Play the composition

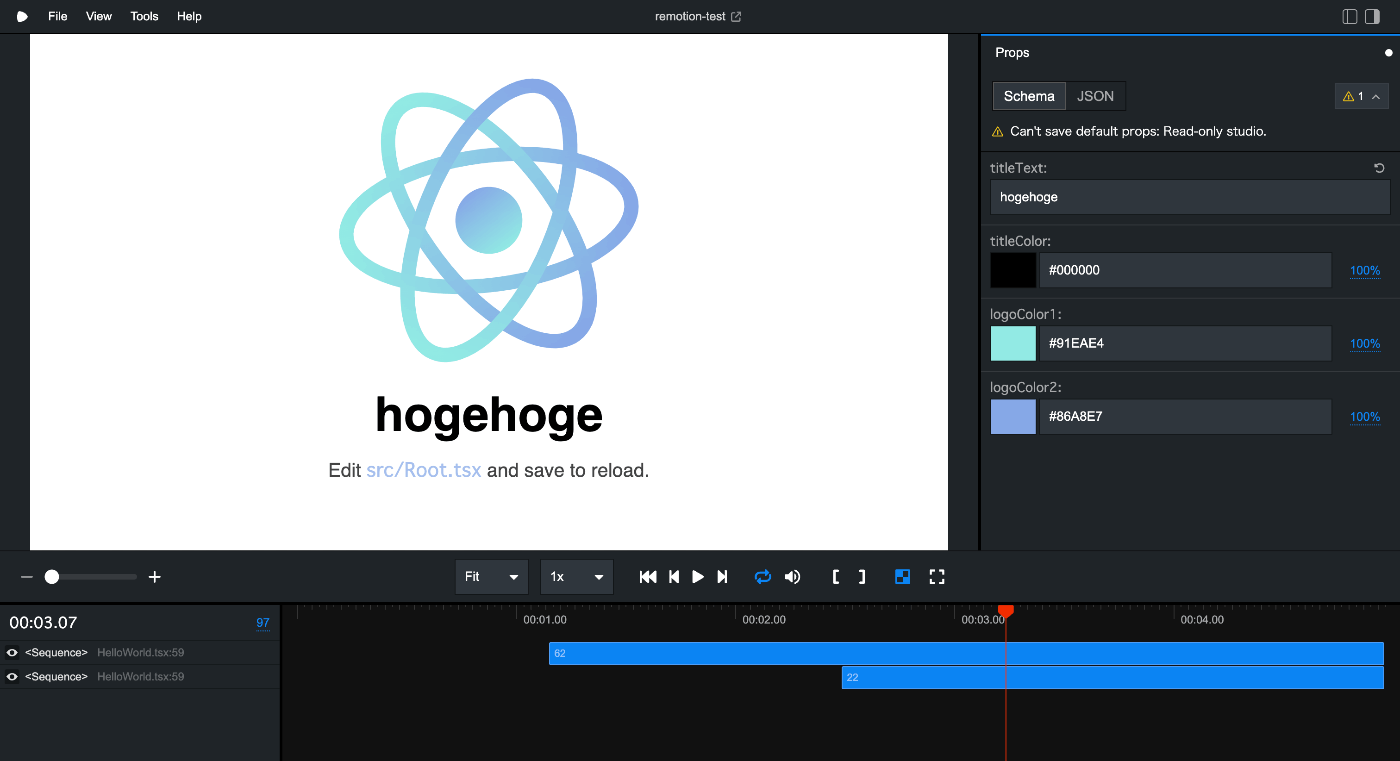(698, 577)
